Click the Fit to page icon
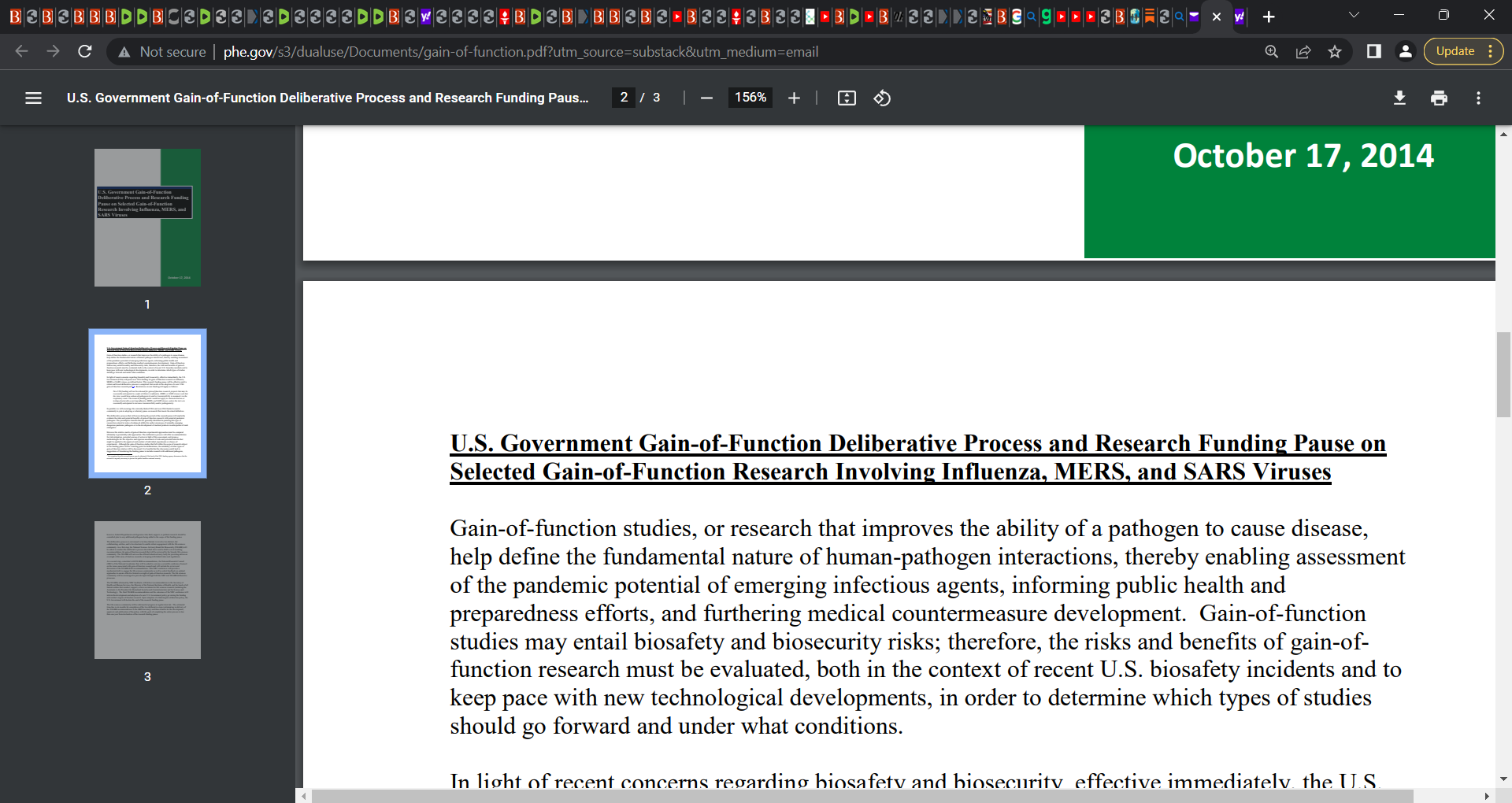1512x803 pixels. point(847,98)
